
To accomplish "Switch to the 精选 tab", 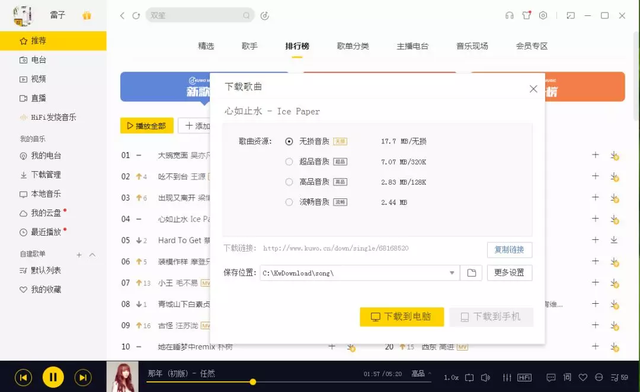I will coord(206,46).
